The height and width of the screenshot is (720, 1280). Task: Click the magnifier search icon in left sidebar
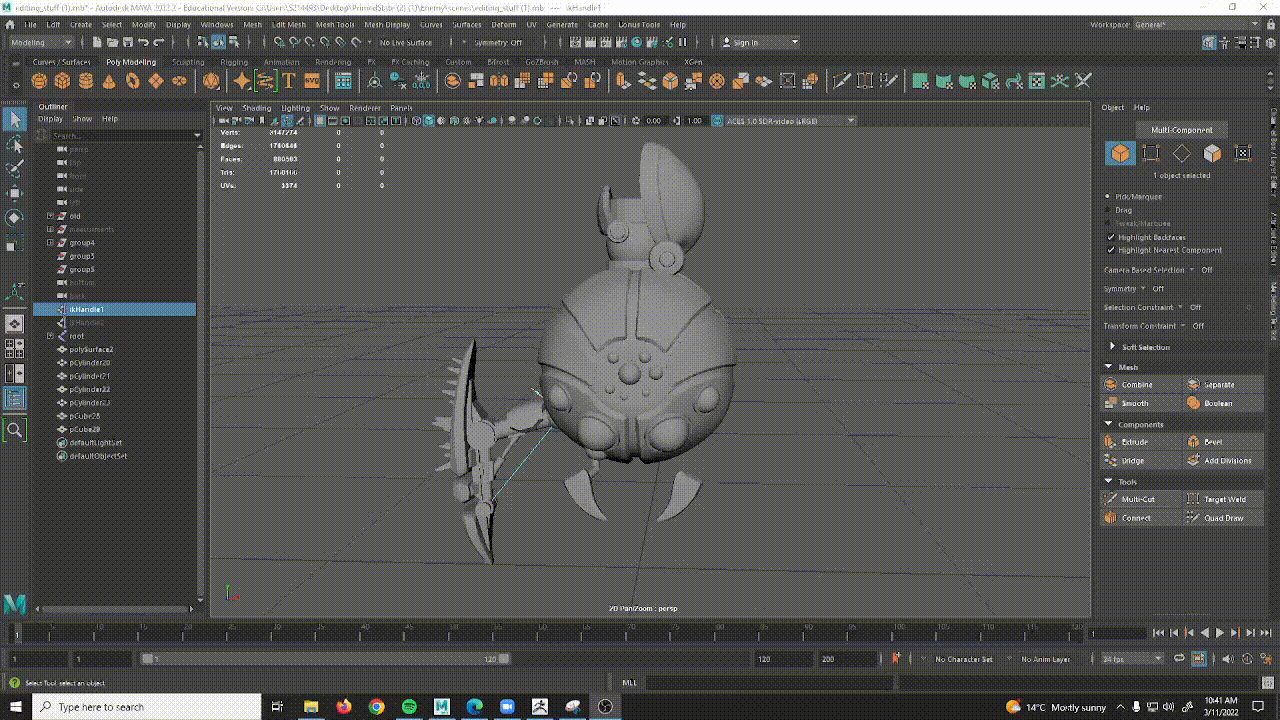(x=15, y=430)
